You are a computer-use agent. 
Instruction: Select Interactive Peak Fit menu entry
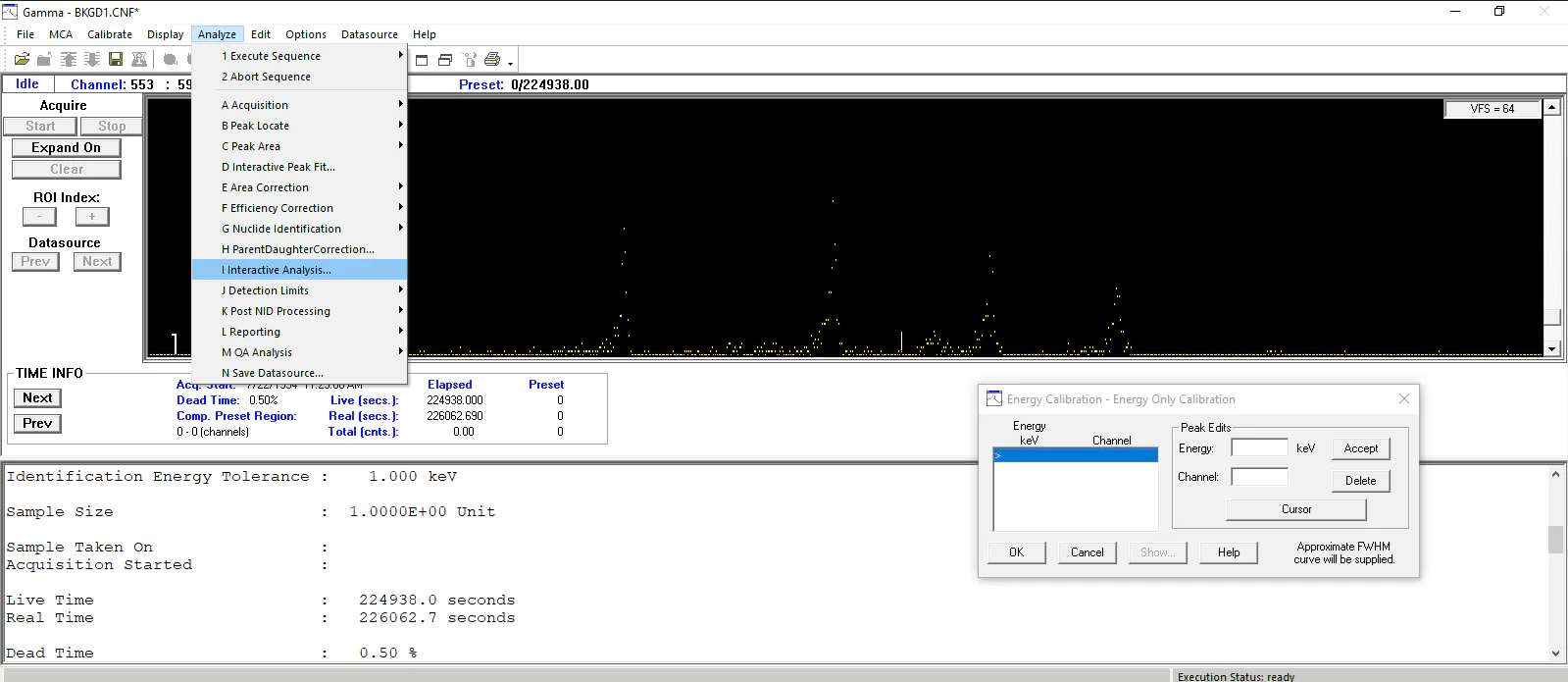tap(299, 167)
